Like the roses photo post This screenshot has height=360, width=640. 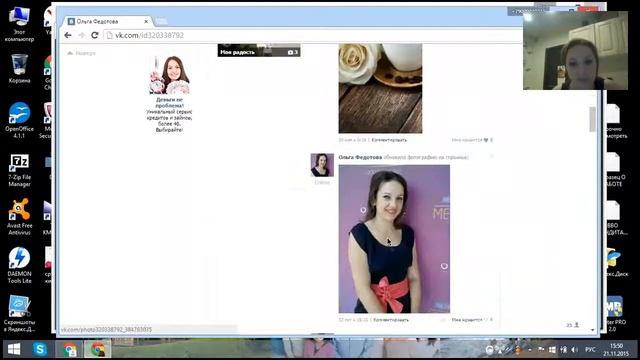[472, 140]
